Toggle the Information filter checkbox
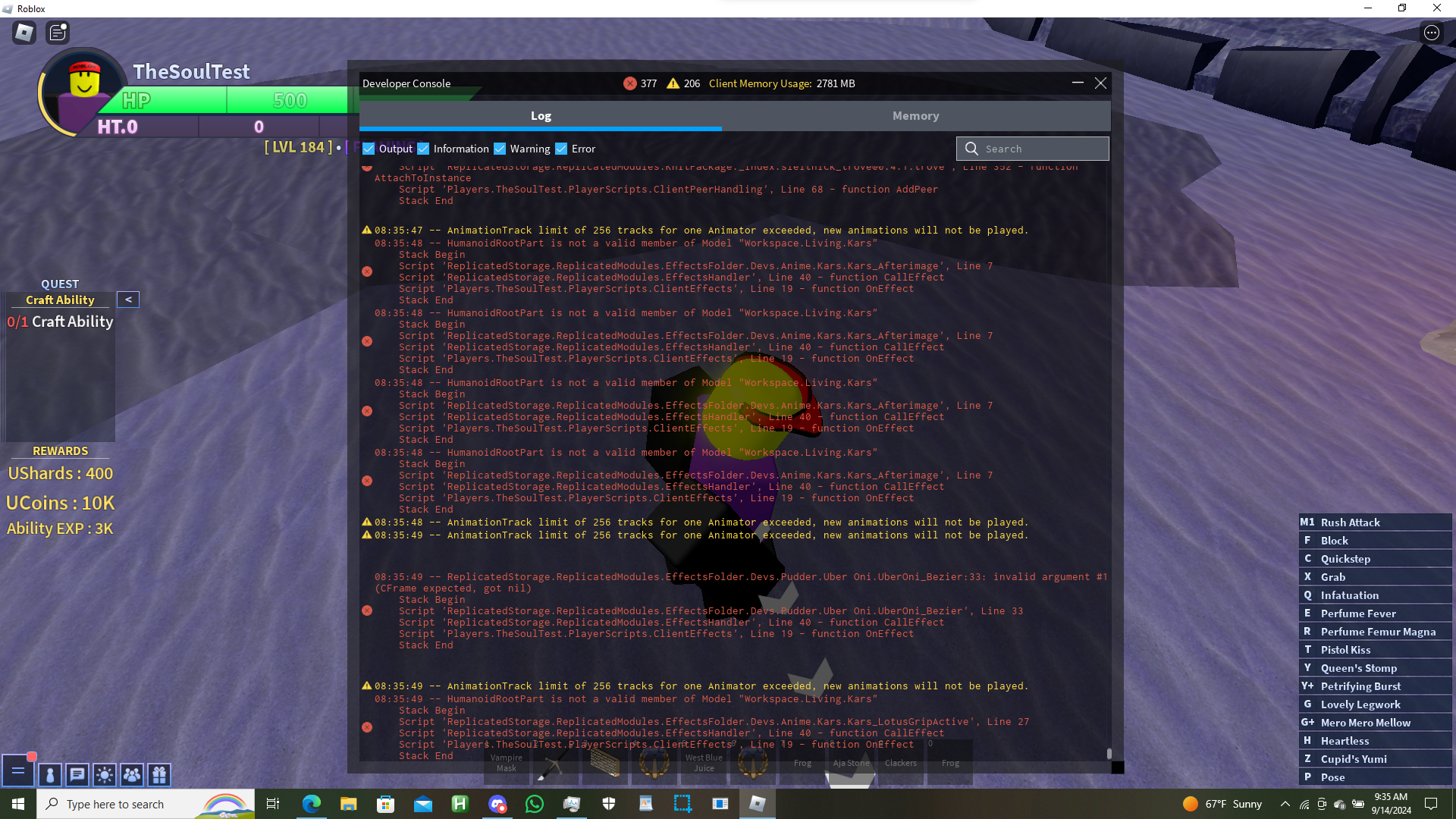The height and width of the screenshot is (819, 1456). pos(423,149)
